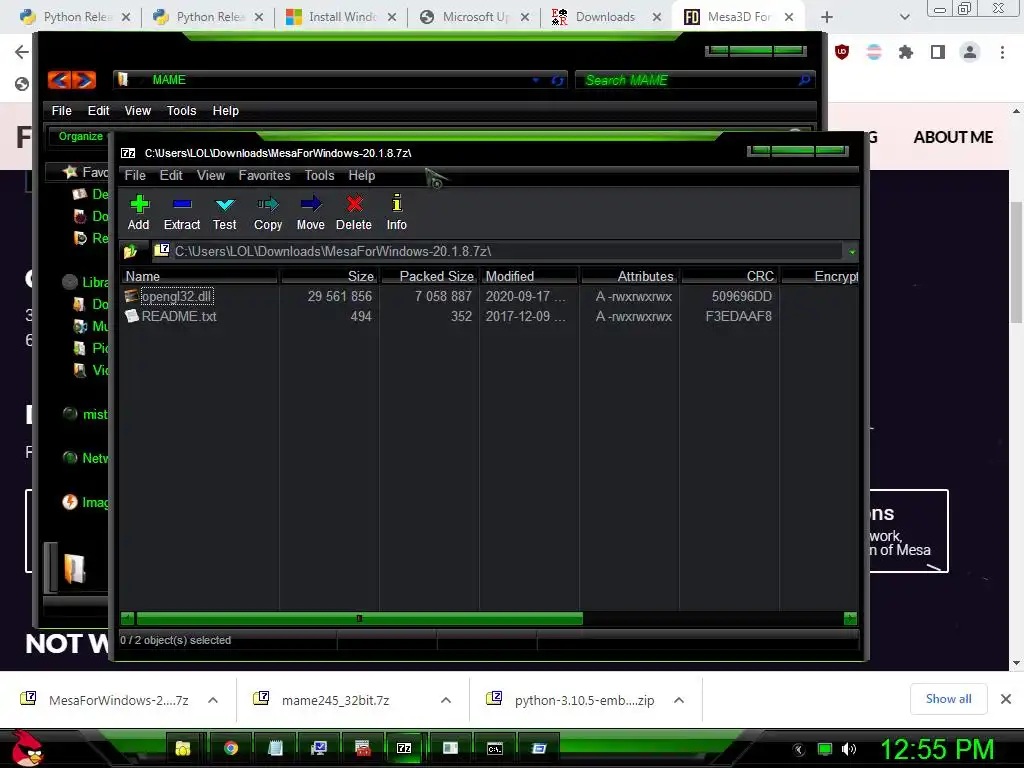Open the 7-Zip Tools menu

click(319, 175)
